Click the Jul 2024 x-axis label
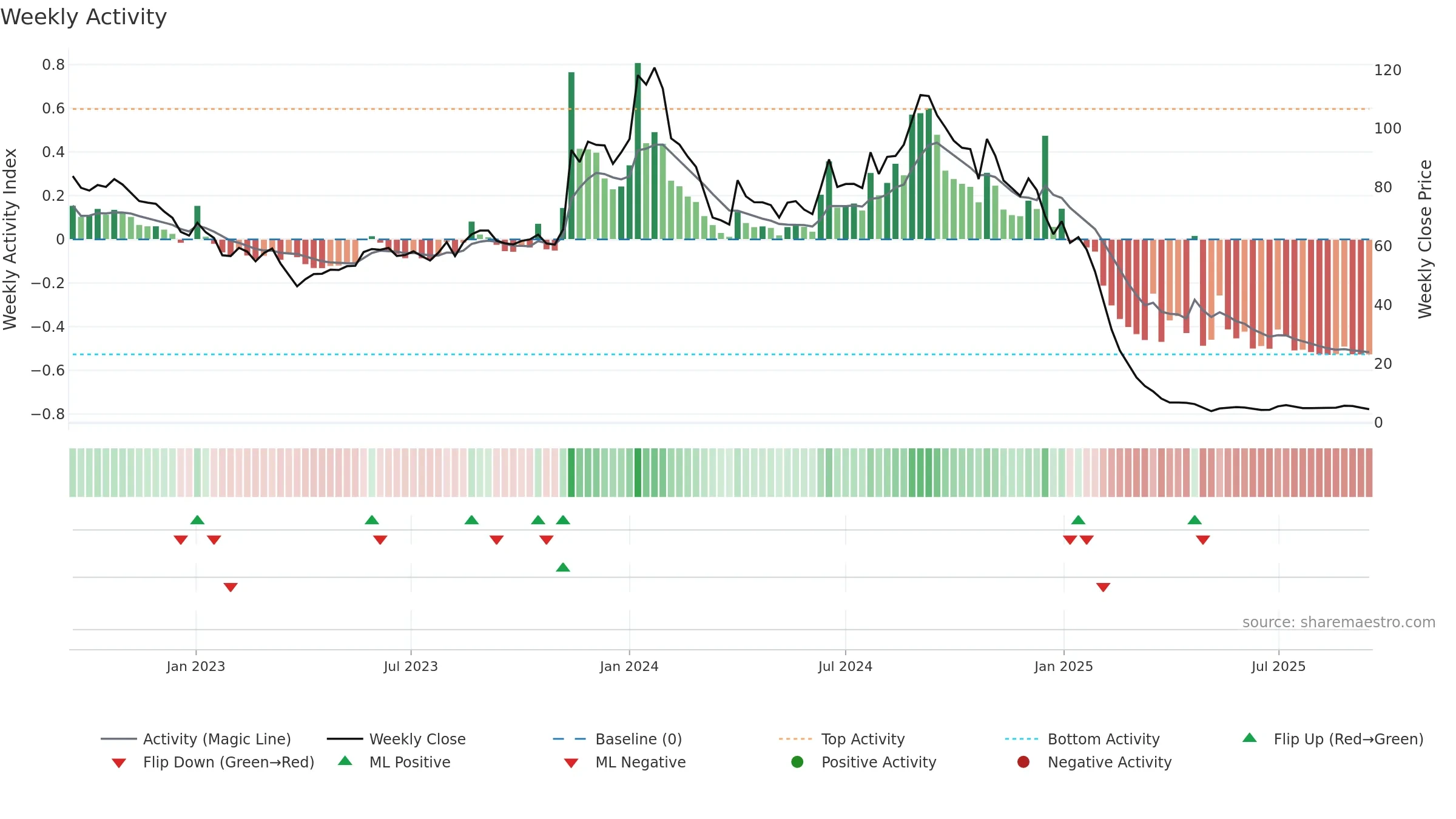Image resolution: width=1456 pixels, height=819 pixels. 845,666
